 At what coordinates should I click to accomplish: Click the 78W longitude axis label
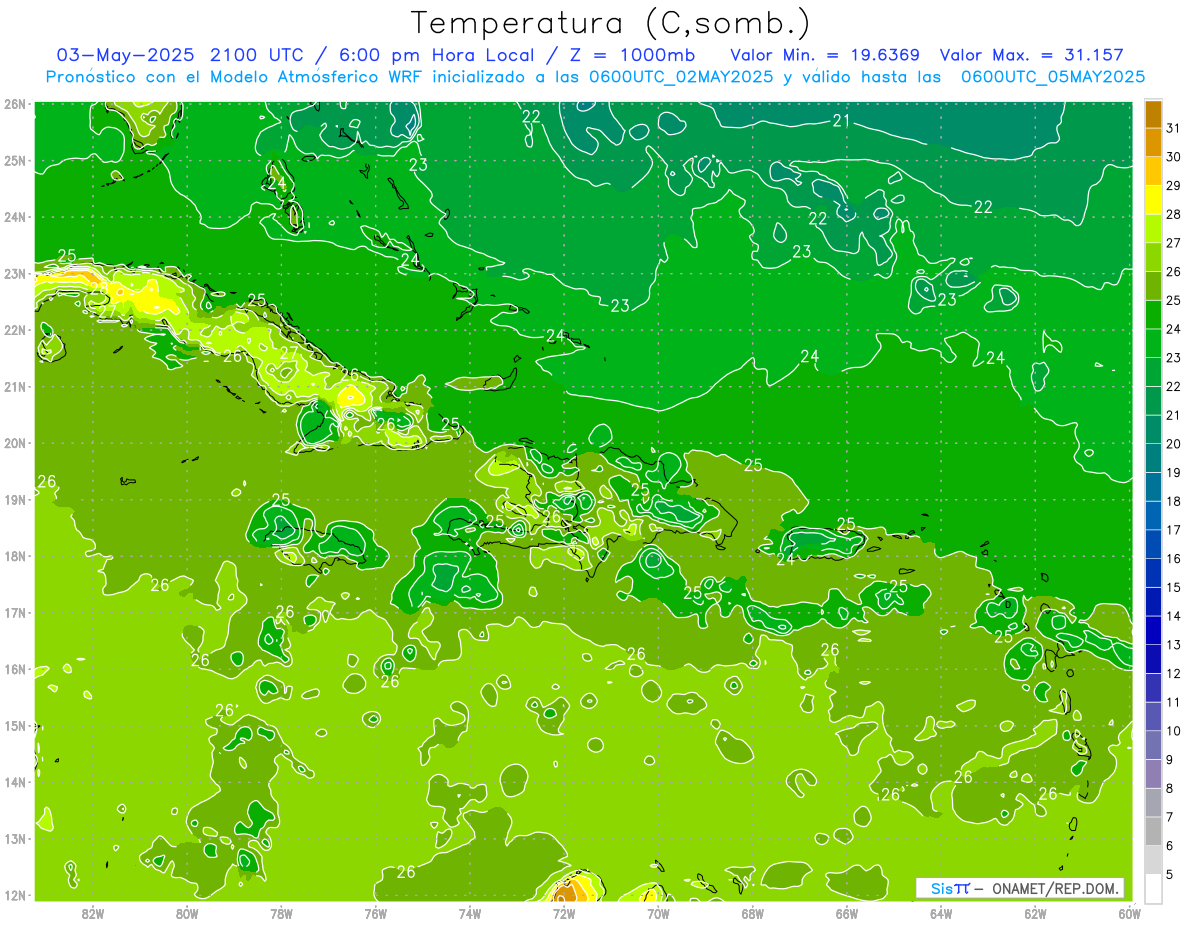281,913
